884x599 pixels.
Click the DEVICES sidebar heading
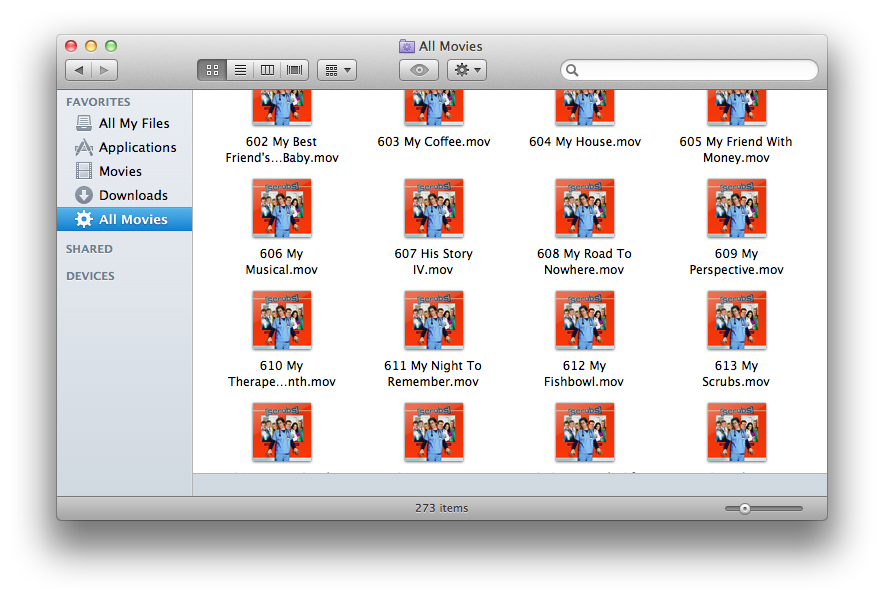90,276
